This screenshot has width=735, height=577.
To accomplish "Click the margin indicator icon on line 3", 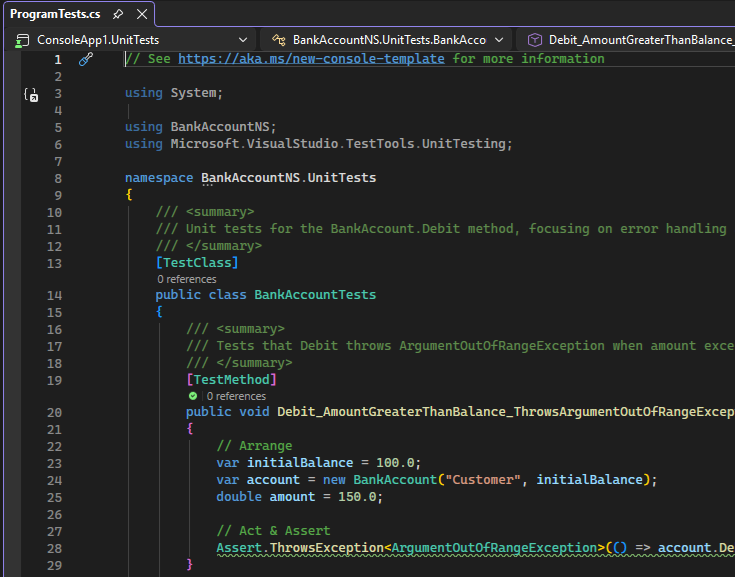I will click(31, 95).
